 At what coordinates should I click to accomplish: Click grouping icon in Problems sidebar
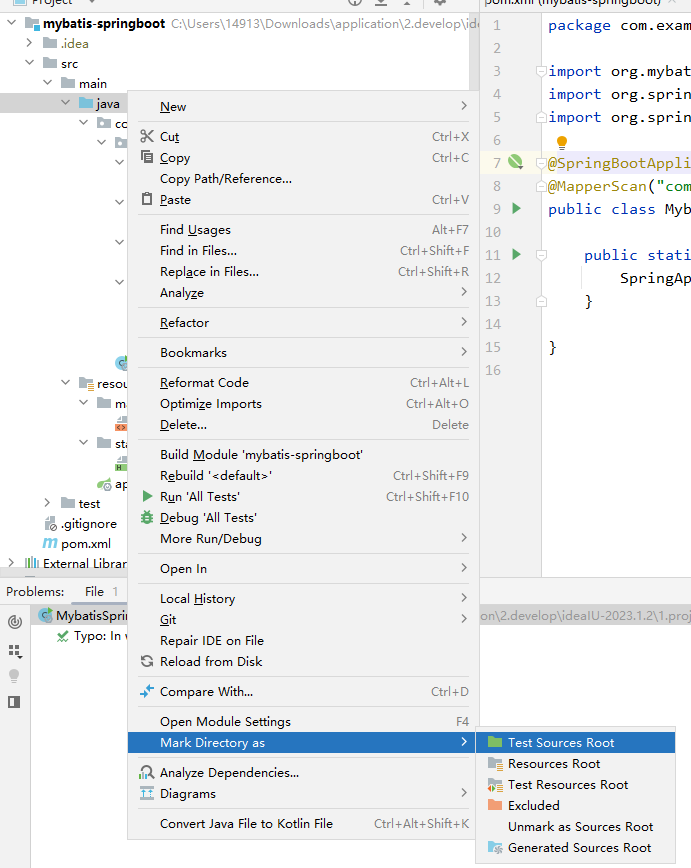point(15,650)
